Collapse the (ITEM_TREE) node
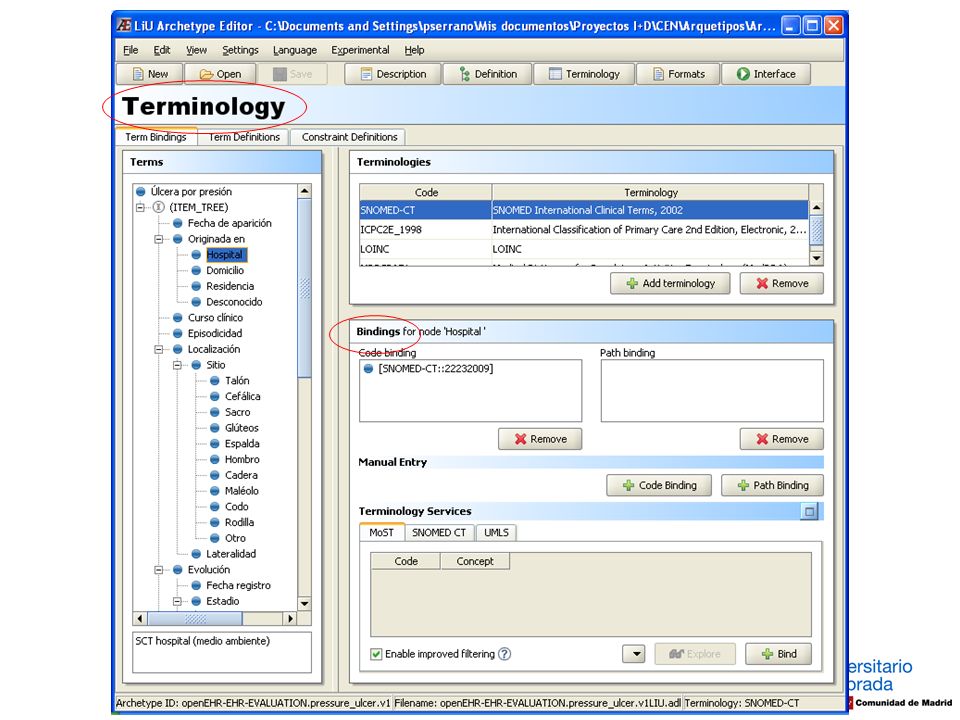The width and height of the screenshot is (960, 720). pyautogui.click(x=140, y=208)
